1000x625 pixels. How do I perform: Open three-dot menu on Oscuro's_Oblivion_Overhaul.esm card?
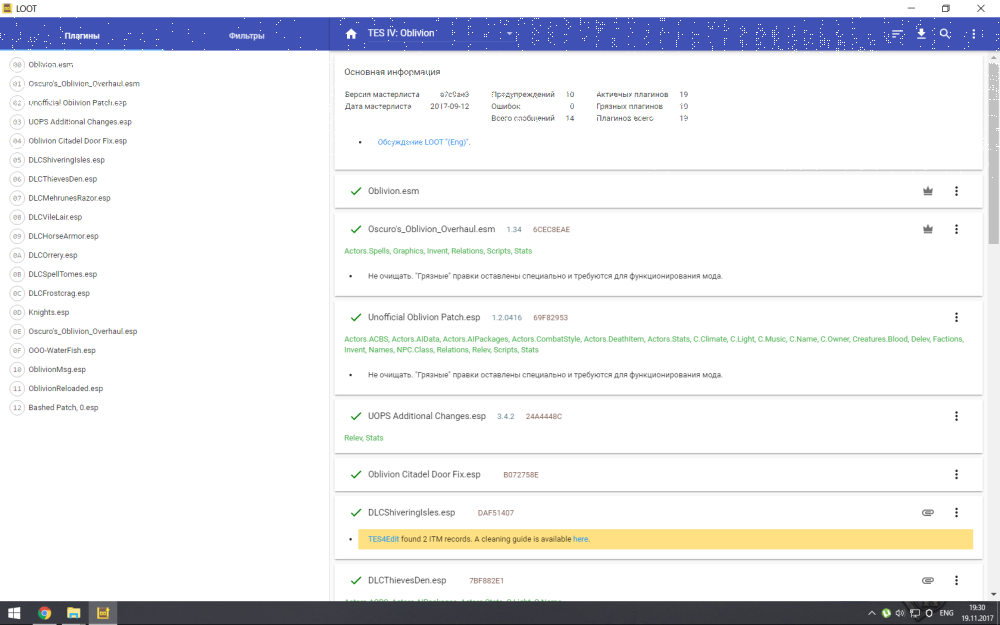coord(956,229)
